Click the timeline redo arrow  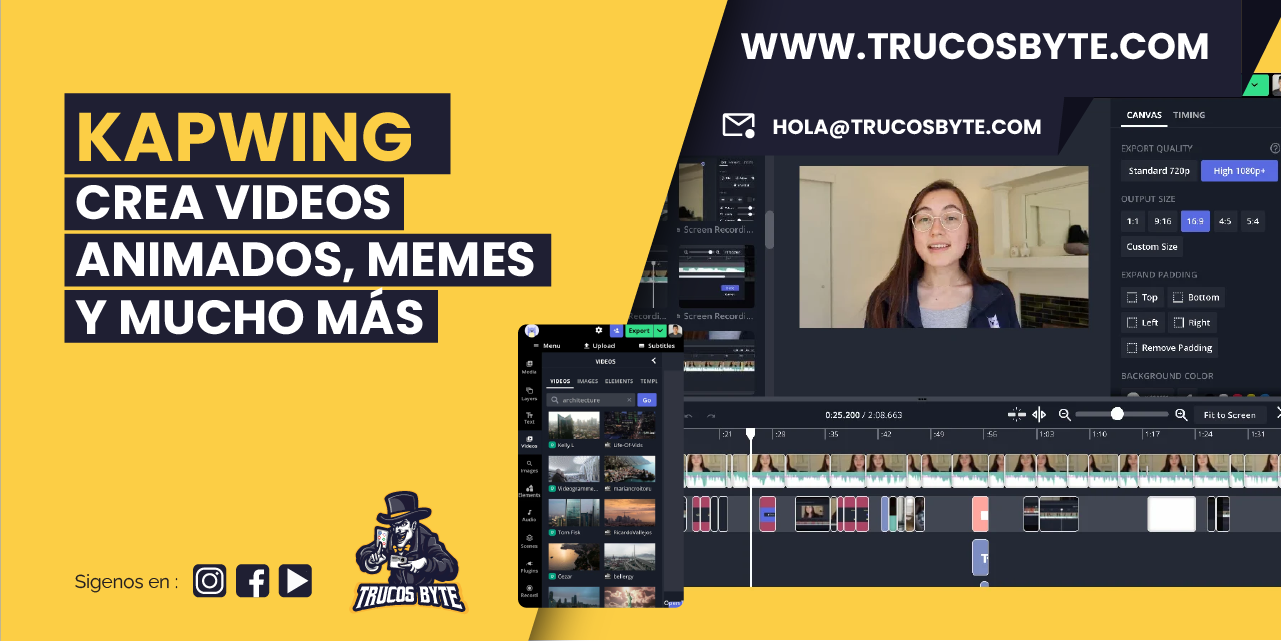coord(711,416)
